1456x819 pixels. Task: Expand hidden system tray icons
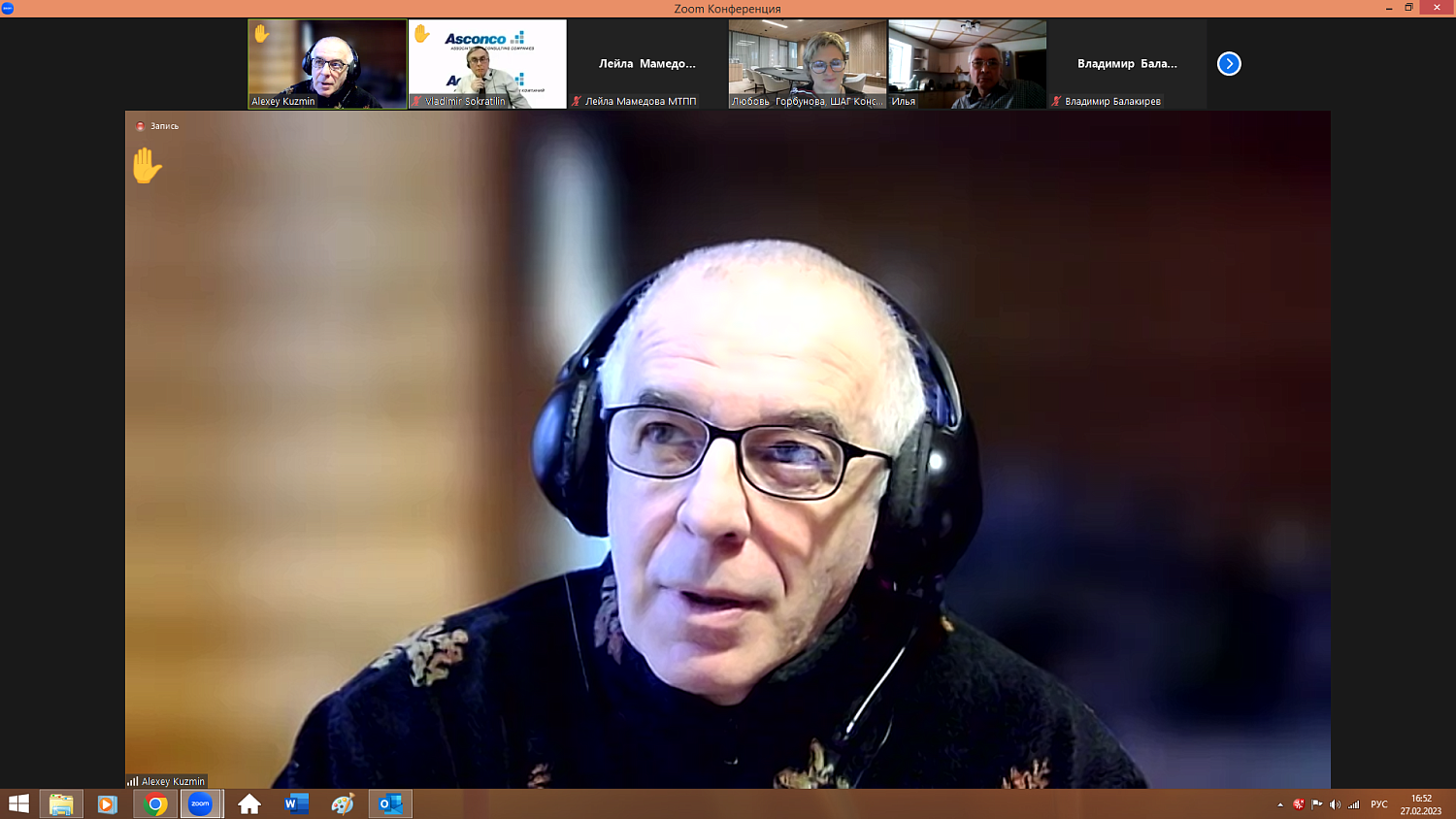coord(1280,804)
